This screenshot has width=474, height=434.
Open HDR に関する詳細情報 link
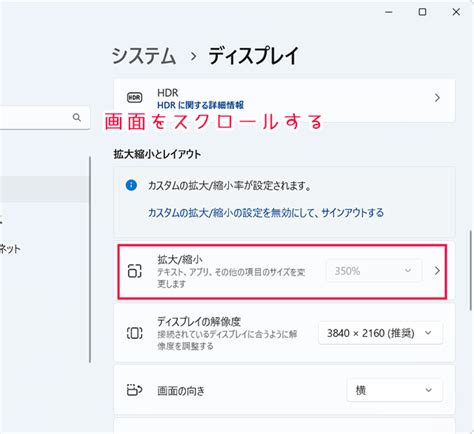200,105
